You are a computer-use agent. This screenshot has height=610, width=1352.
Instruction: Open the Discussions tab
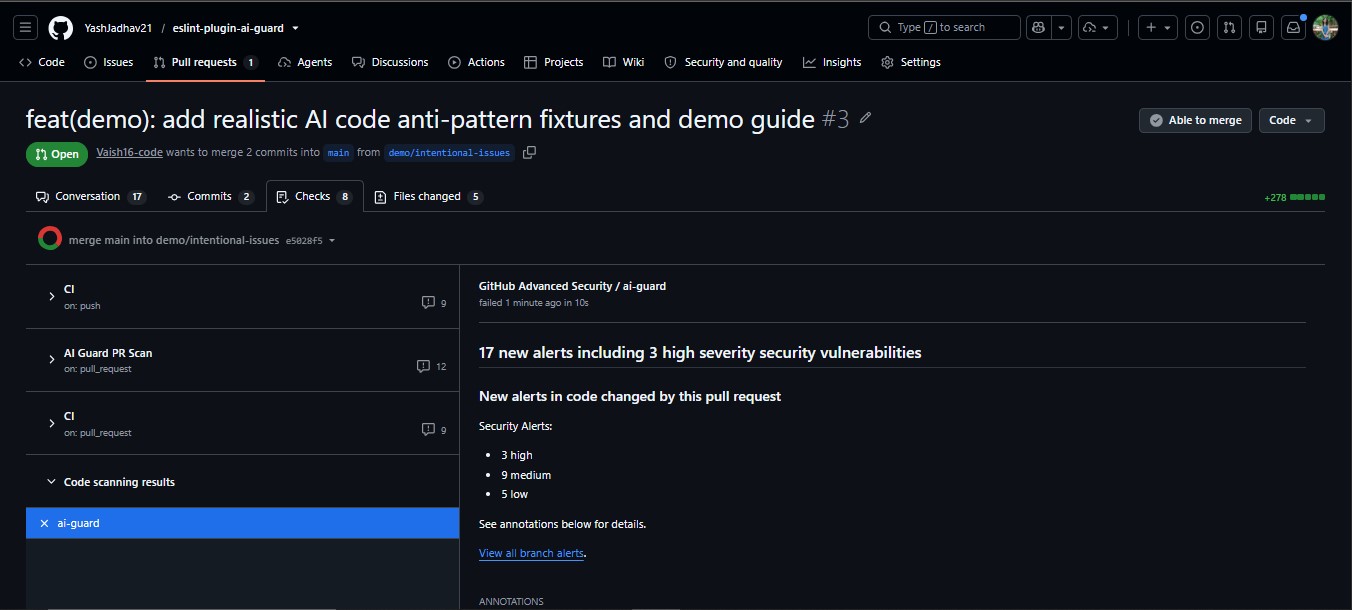[x=390, y=62]
